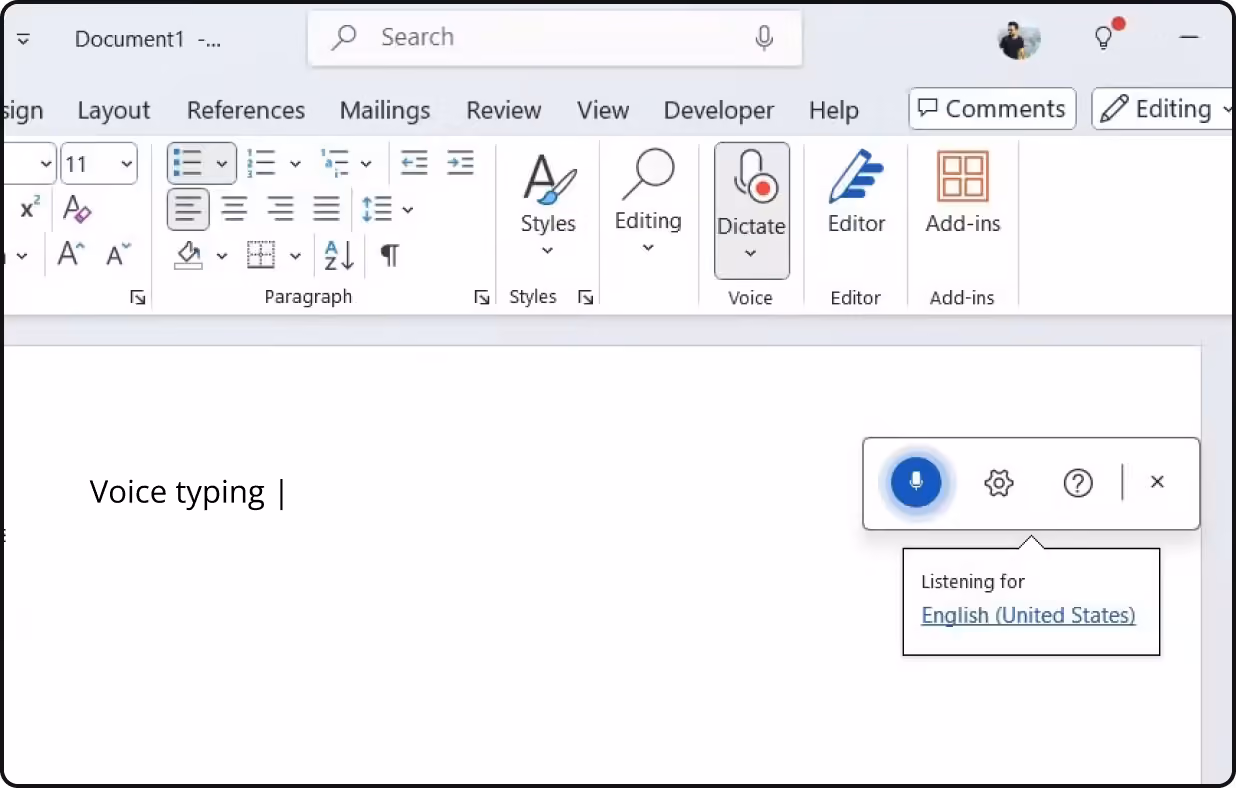
Task: Click the microphone icon in Search box
Action: [x=764, y=38]
